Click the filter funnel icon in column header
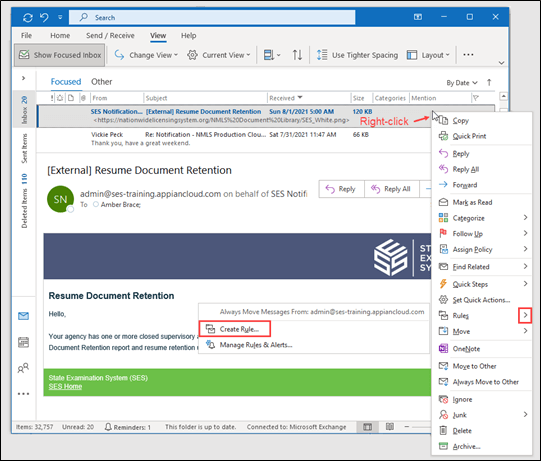The height and width of the screenshot is (461, 541). 476,98
